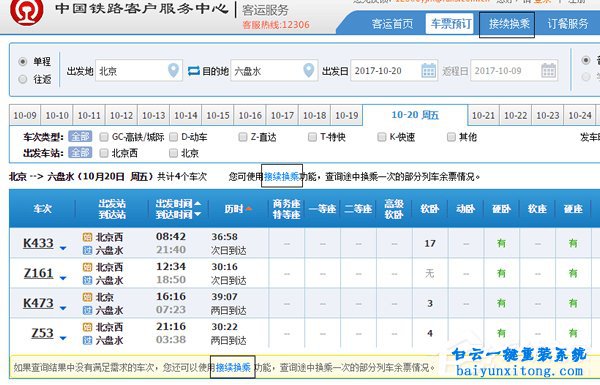Screen dimensions: 600x385
Task: Open 车票预订 tab
Action: [x=450, y=24]
